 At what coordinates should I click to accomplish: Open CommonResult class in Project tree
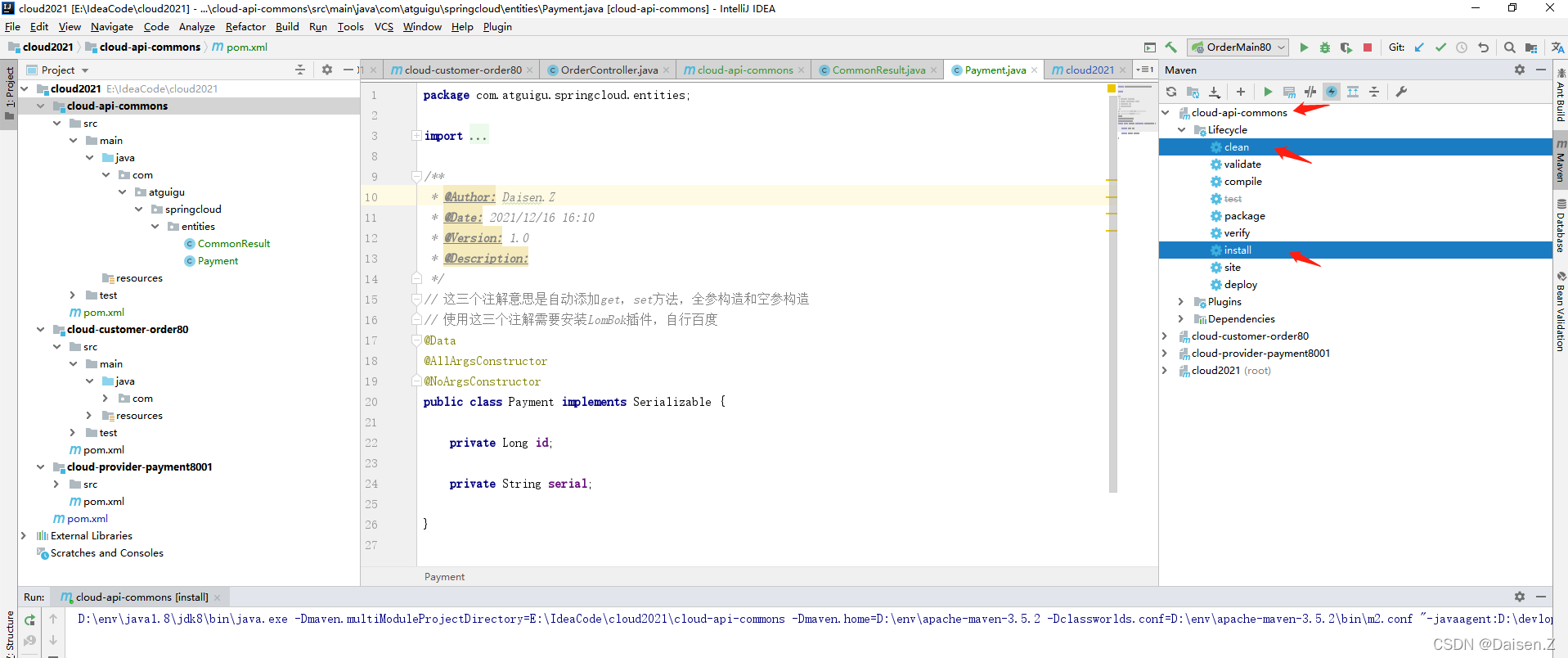click(x=233, y=244)
